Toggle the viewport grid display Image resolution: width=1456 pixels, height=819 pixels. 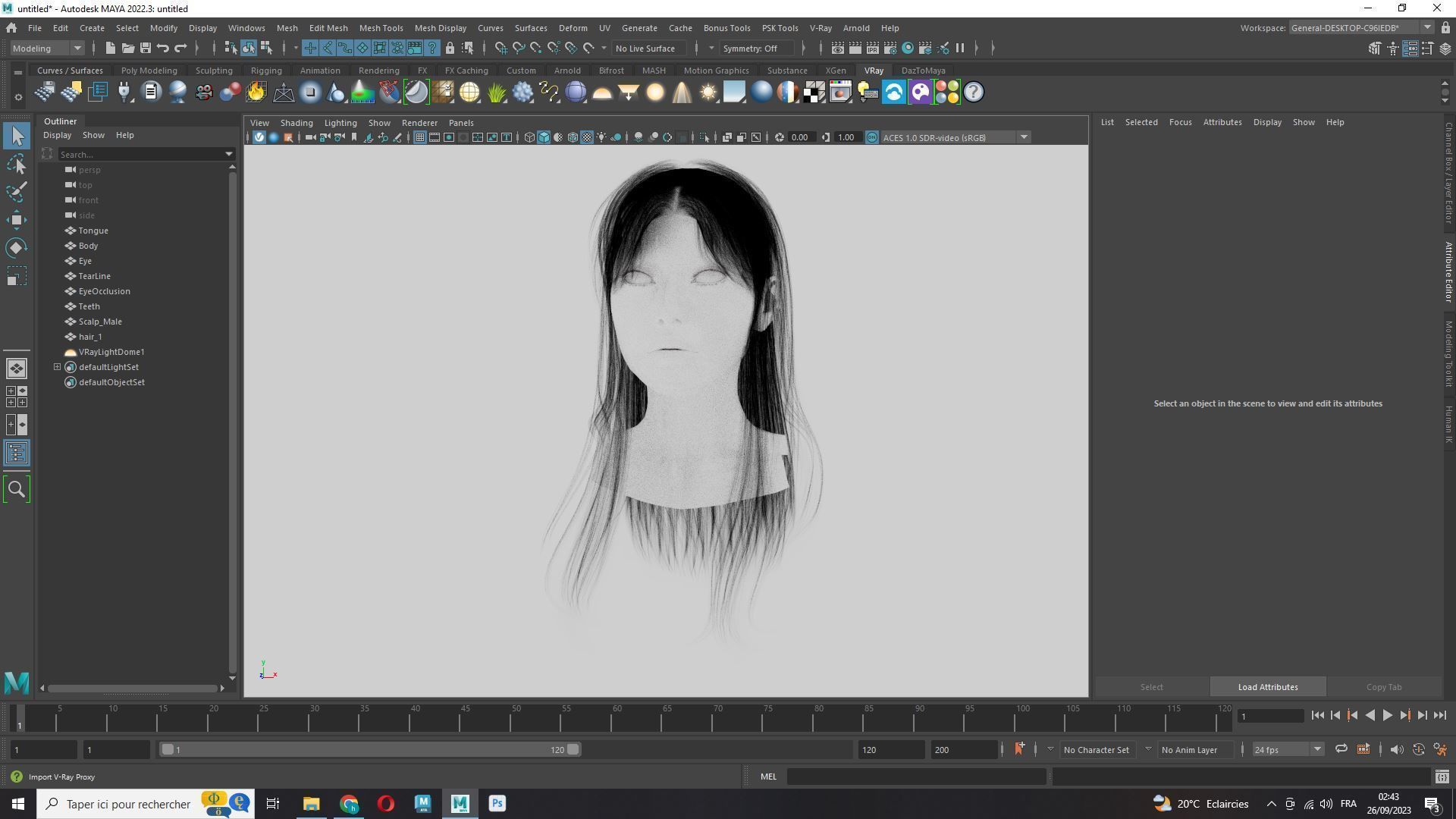tap(419, 137)
